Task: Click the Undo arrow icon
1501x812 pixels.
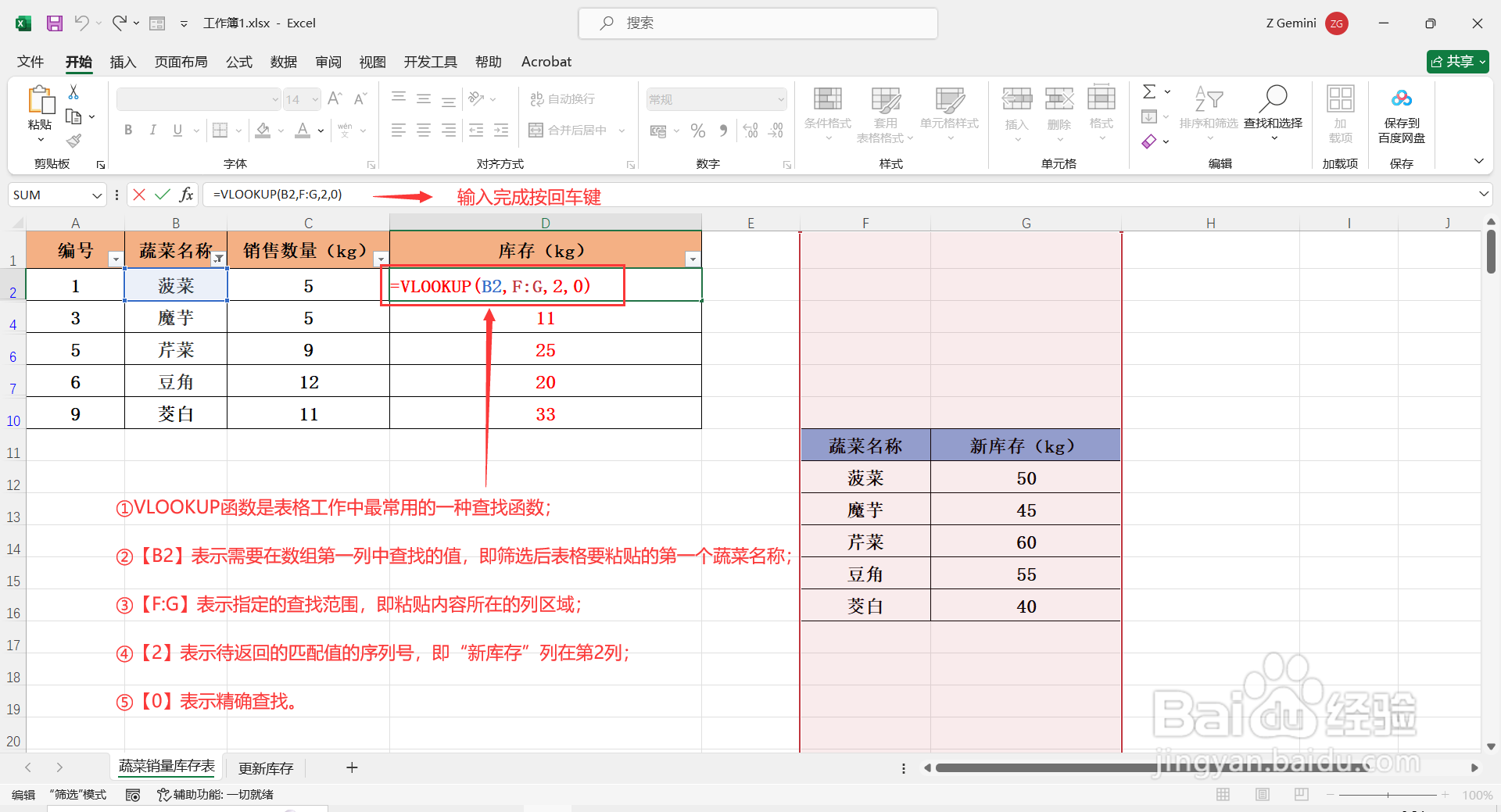Action: [81, 23]
